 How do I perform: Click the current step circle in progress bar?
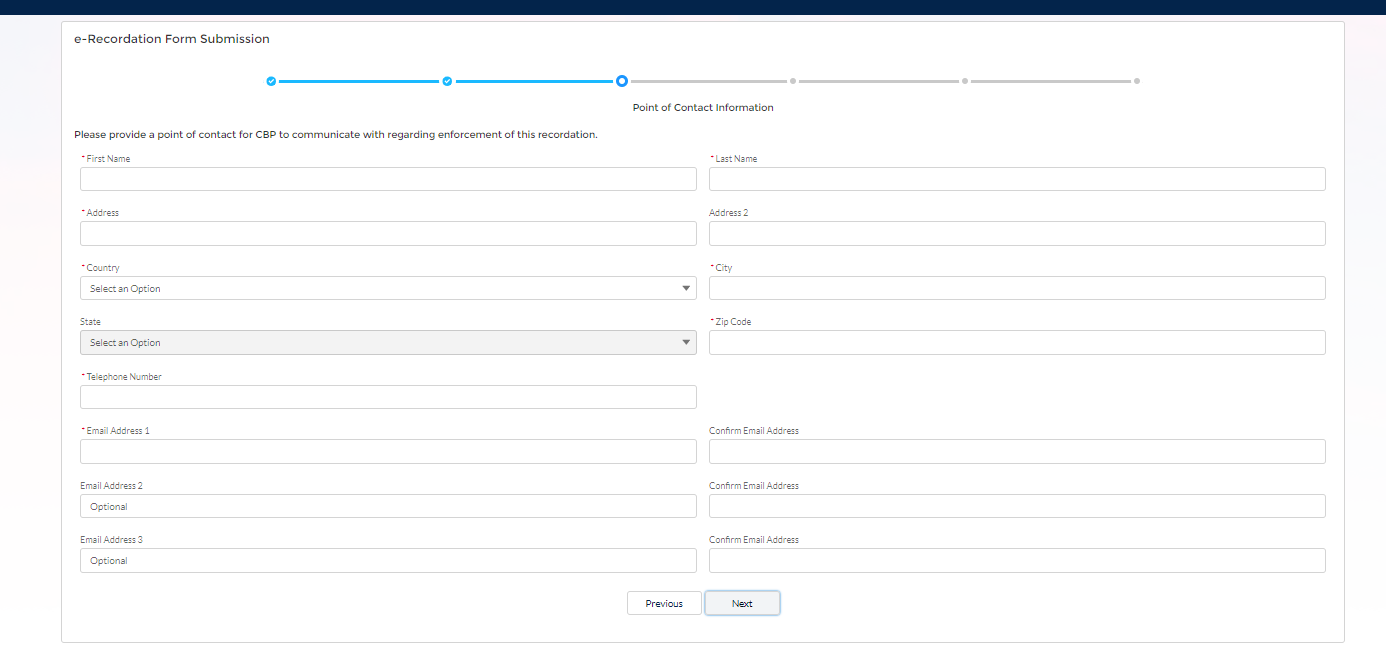click(x=622, y=81)
